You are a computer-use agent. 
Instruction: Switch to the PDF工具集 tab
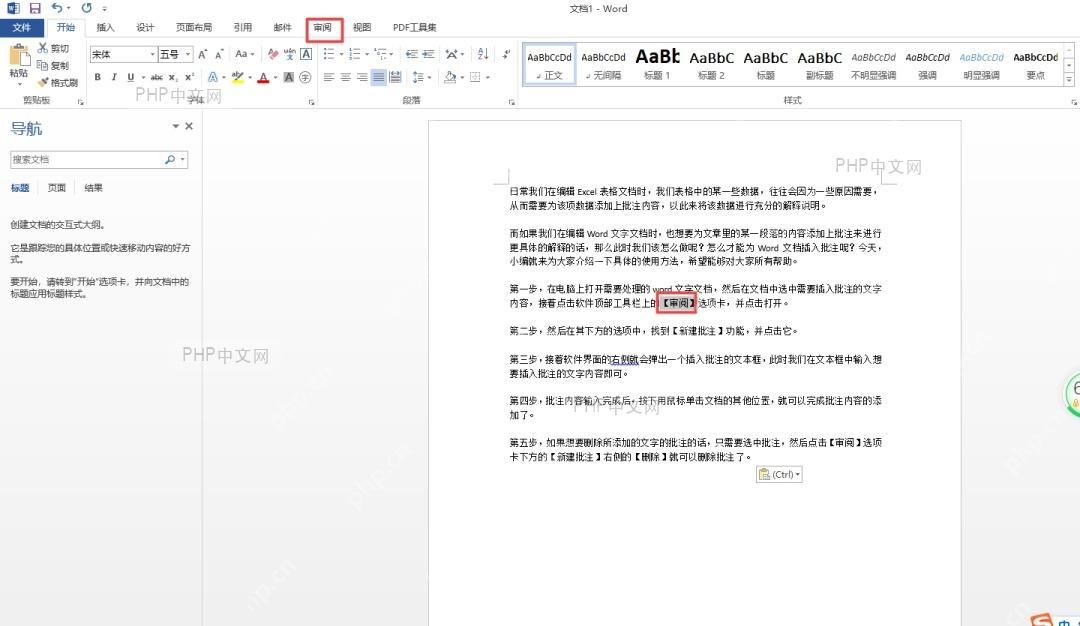(415, 28)
